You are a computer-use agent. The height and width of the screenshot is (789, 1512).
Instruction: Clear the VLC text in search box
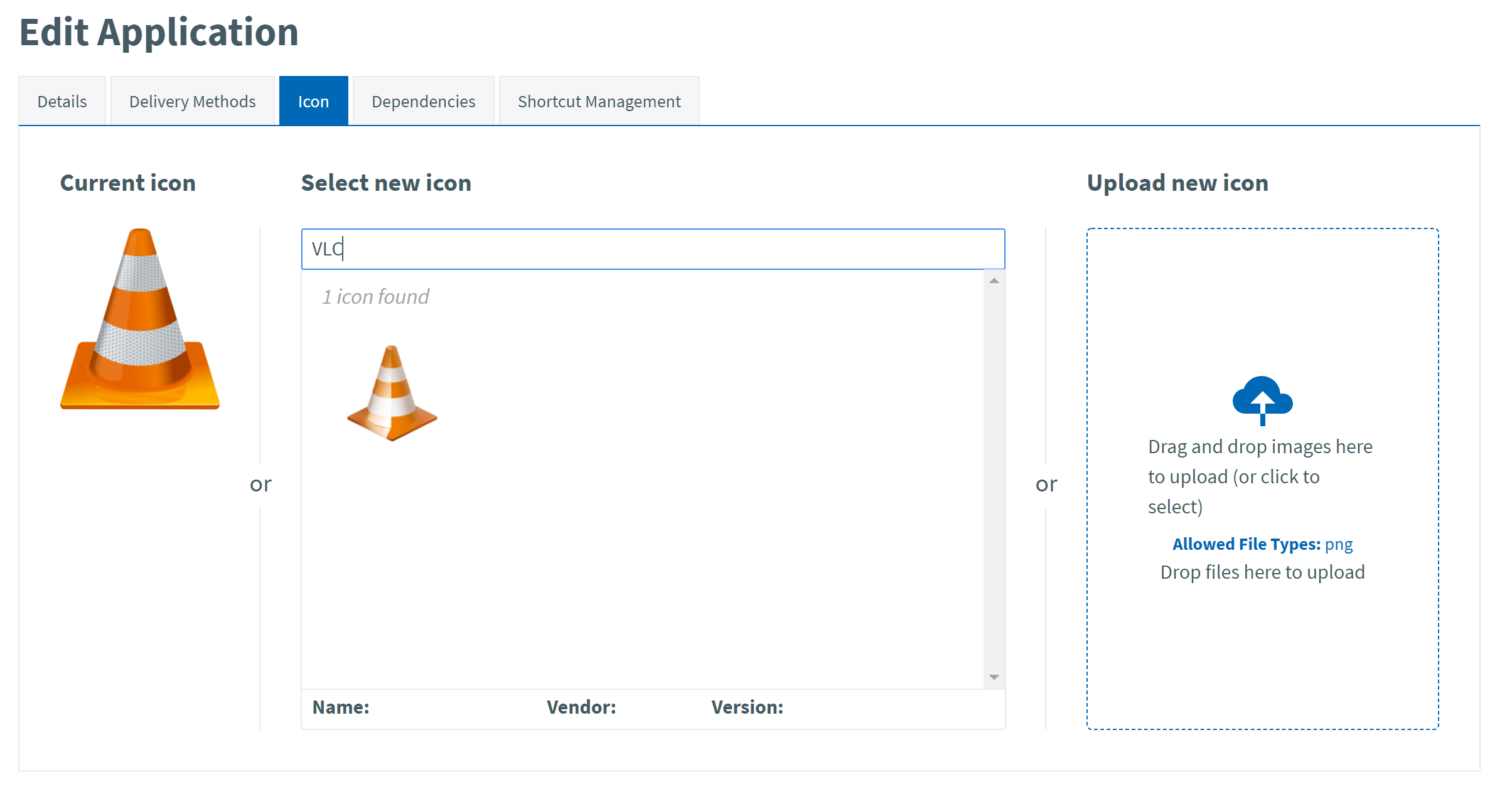click(x=326, y=249)
